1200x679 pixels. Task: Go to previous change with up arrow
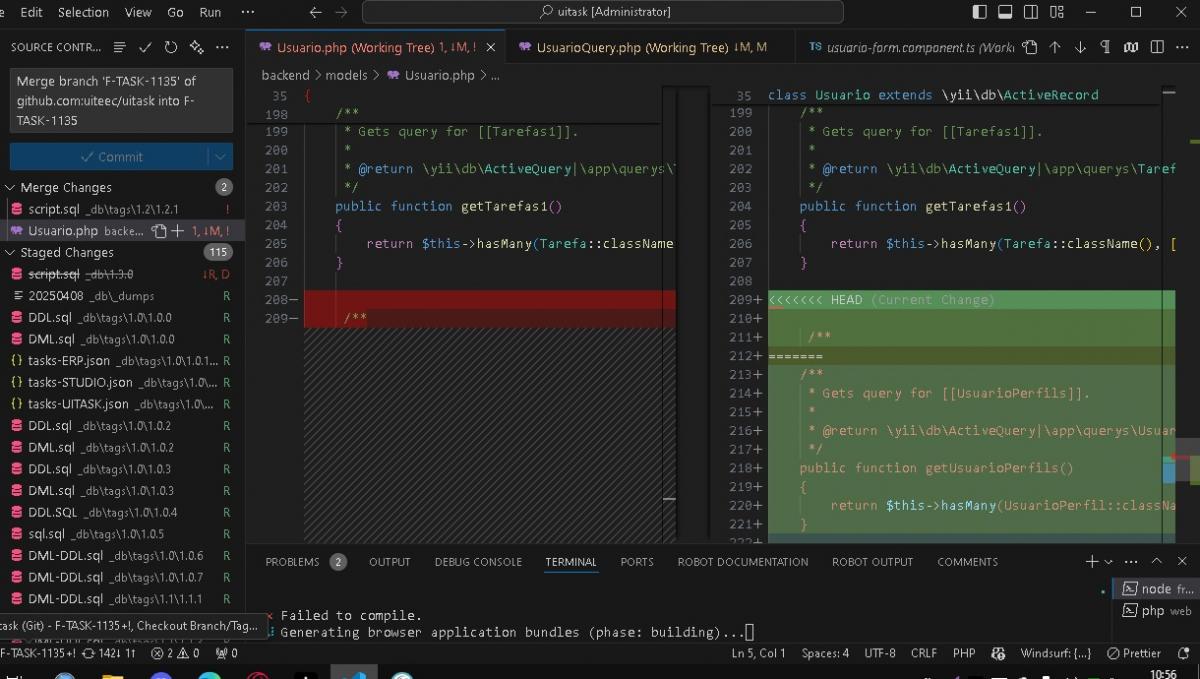click(x=1054, y=47)
